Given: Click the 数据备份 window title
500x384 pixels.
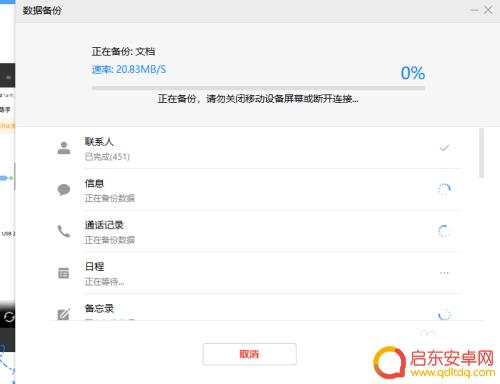Looking at the screenshot, I should click(42, 10).
